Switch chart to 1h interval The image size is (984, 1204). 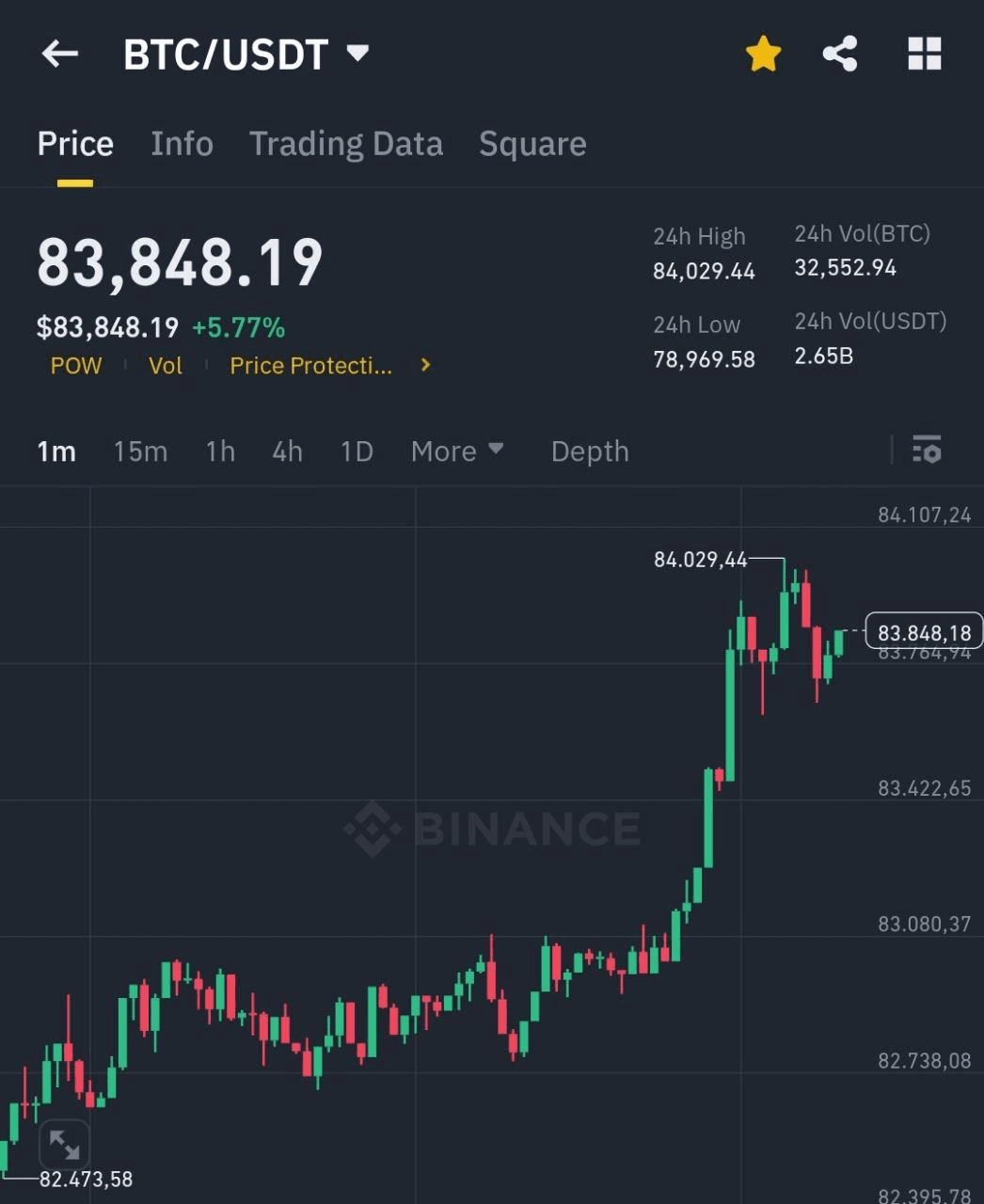[220, 451]
